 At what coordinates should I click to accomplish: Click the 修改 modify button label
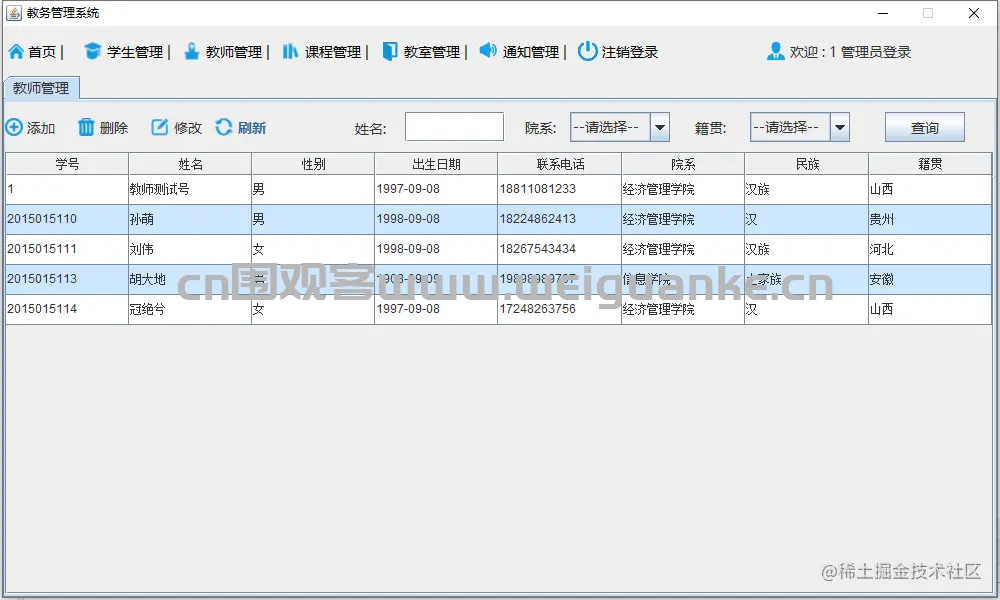[188, 128]
